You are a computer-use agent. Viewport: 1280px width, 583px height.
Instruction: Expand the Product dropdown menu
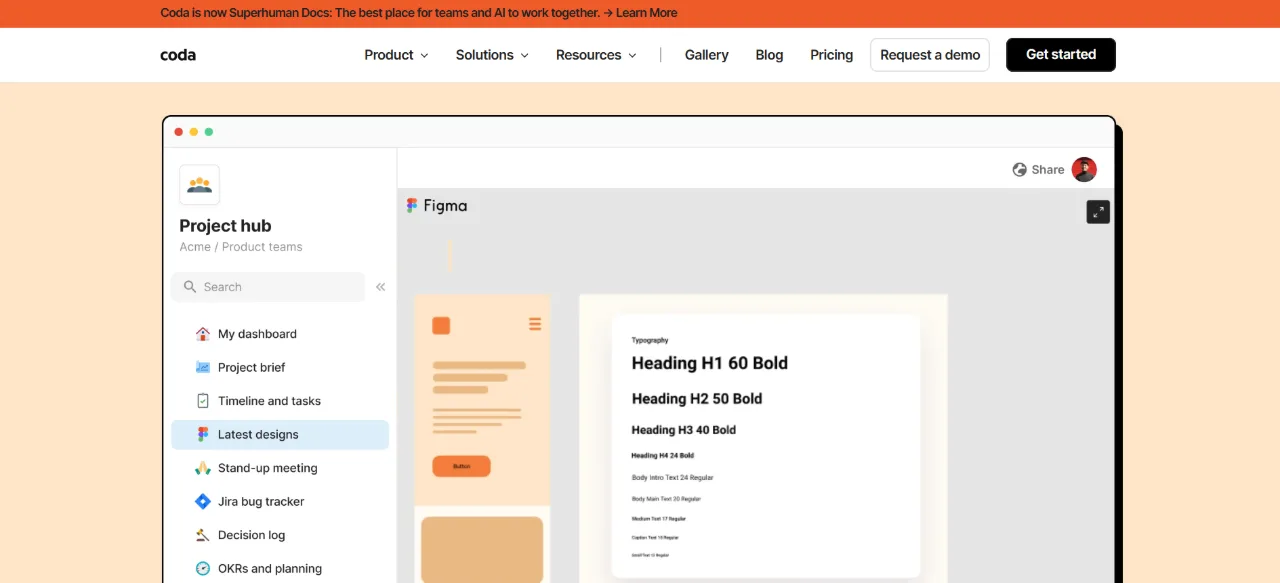tap(396, 55)
